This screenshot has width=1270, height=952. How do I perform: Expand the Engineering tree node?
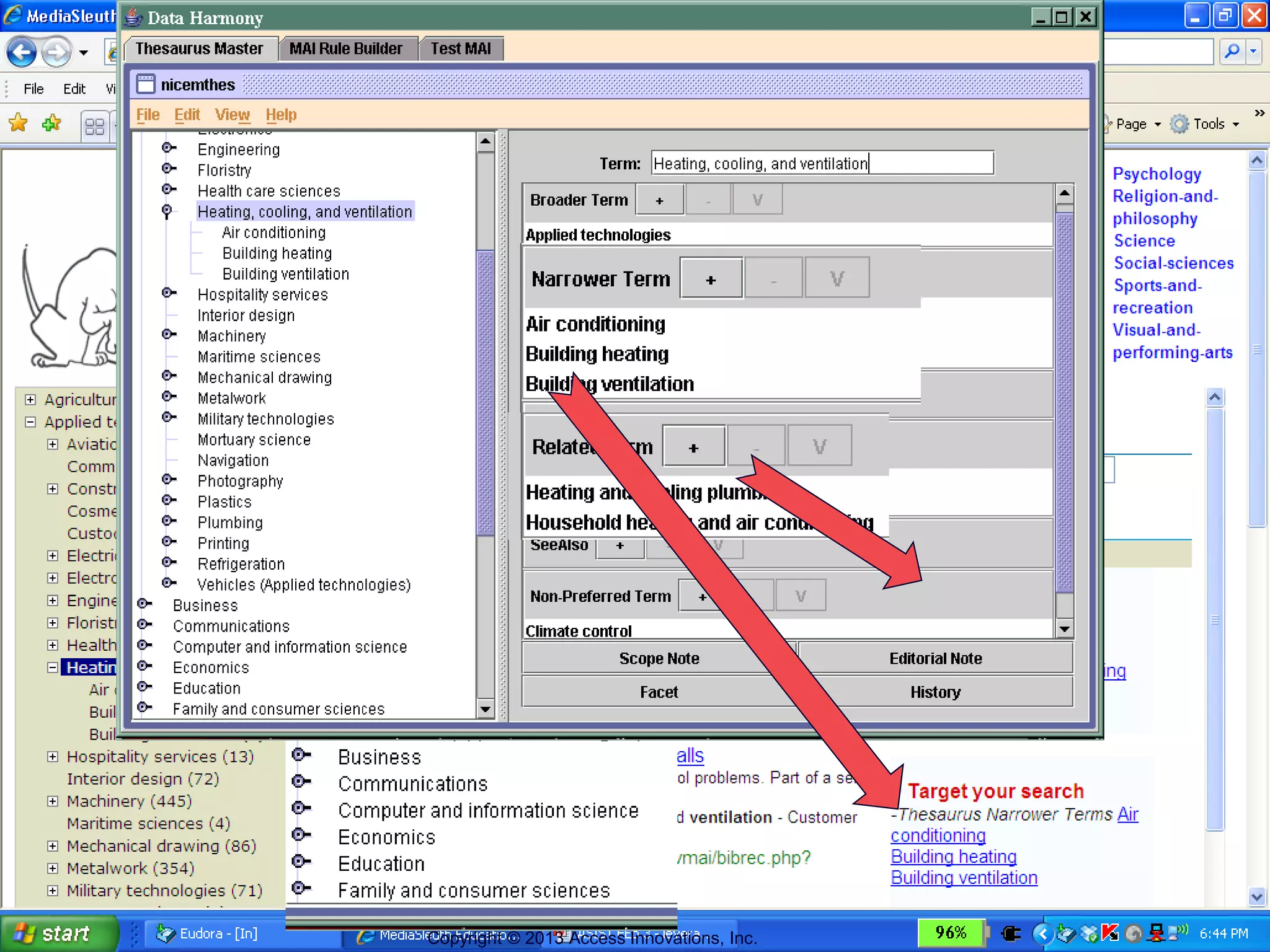pyautogui.click(x=167, y=148)
